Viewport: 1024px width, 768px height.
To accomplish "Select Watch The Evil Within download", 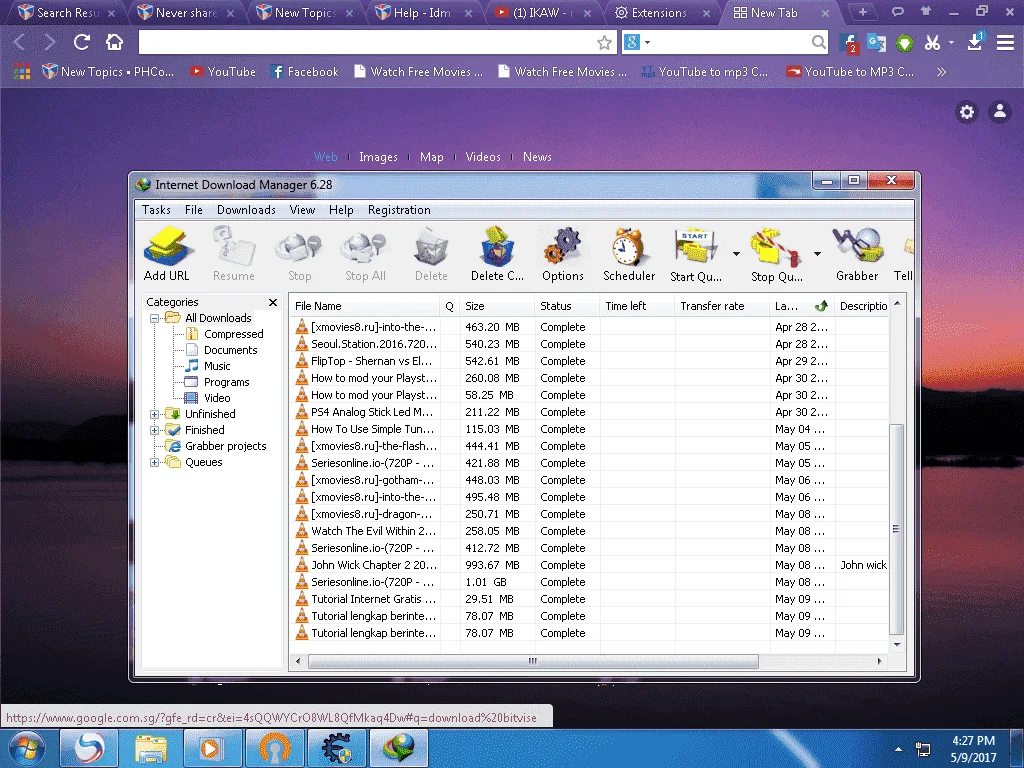I will [590, 531].
